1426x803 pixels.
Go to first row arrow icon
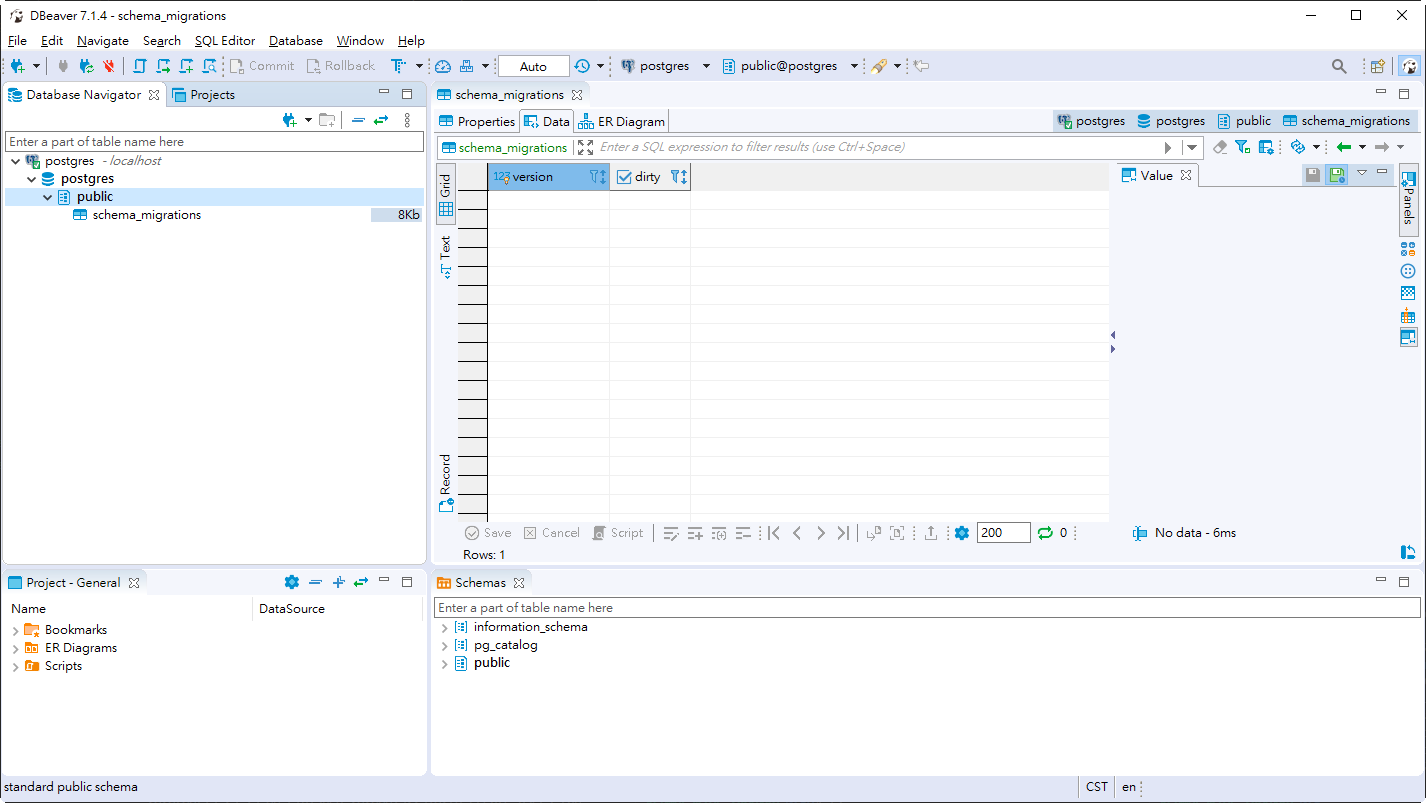(773, 533)
